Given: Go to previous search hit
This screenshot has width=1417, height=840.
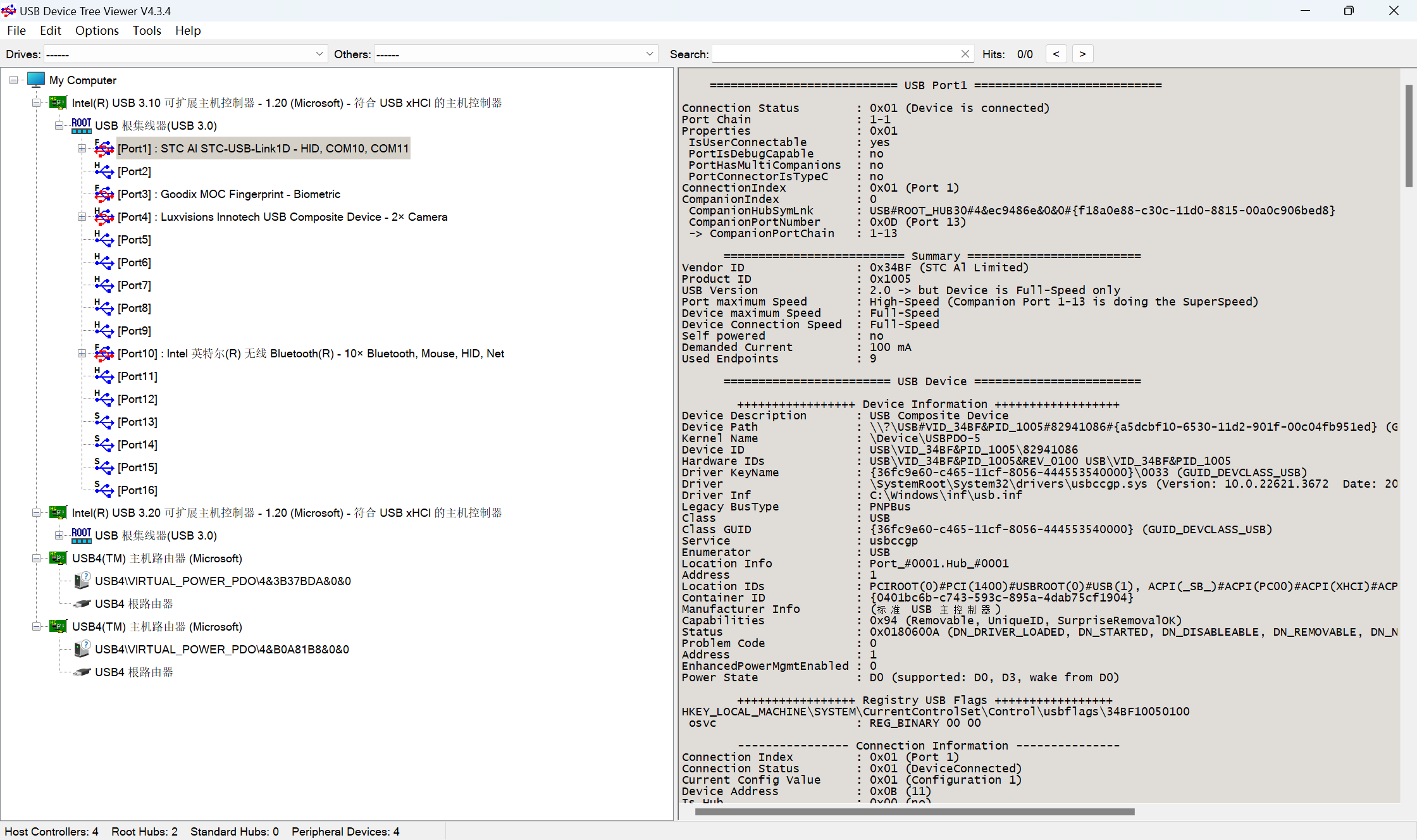Looking at the screenshot, I should (1056, 54).
